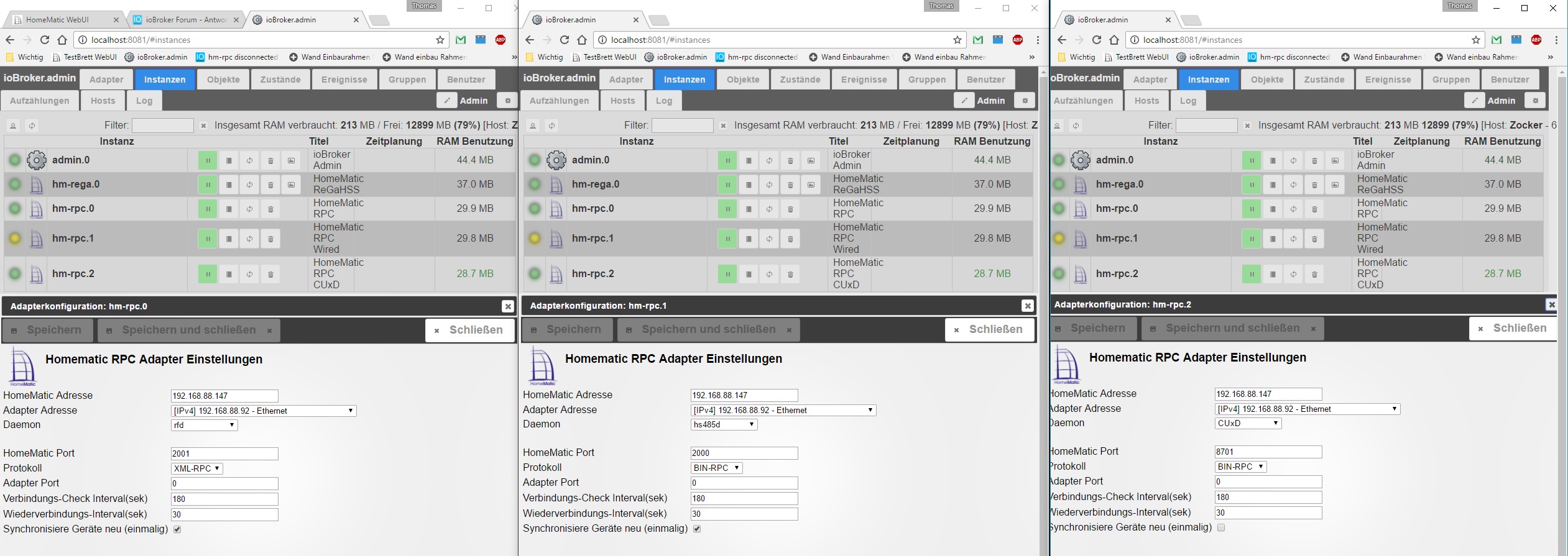The image size is (1568, 556).
Task: Open Daemon dropdown showing CUxD
Action: pyautogui.click(x=1248, y=423)
